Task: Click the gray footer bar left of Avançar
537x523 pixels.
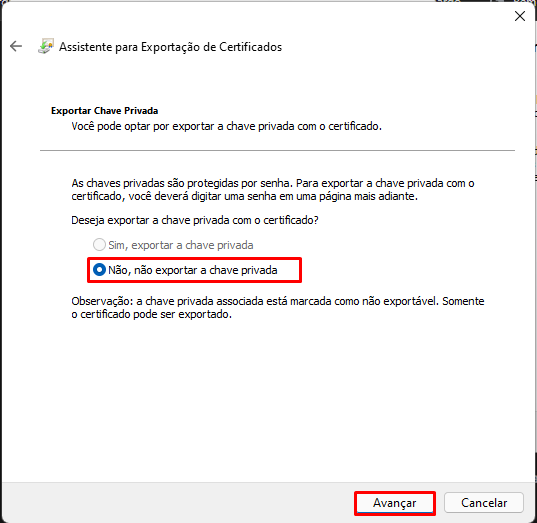Action: pos(178,503)
